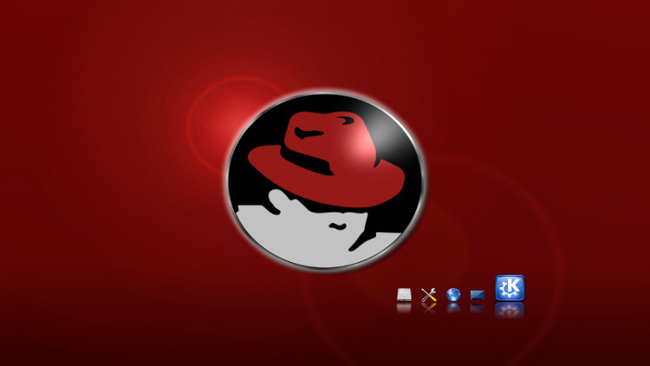Launch the wrench and screwdriver settings tool
The height and width of the screenshot is (366, 650).
point(429,295)
